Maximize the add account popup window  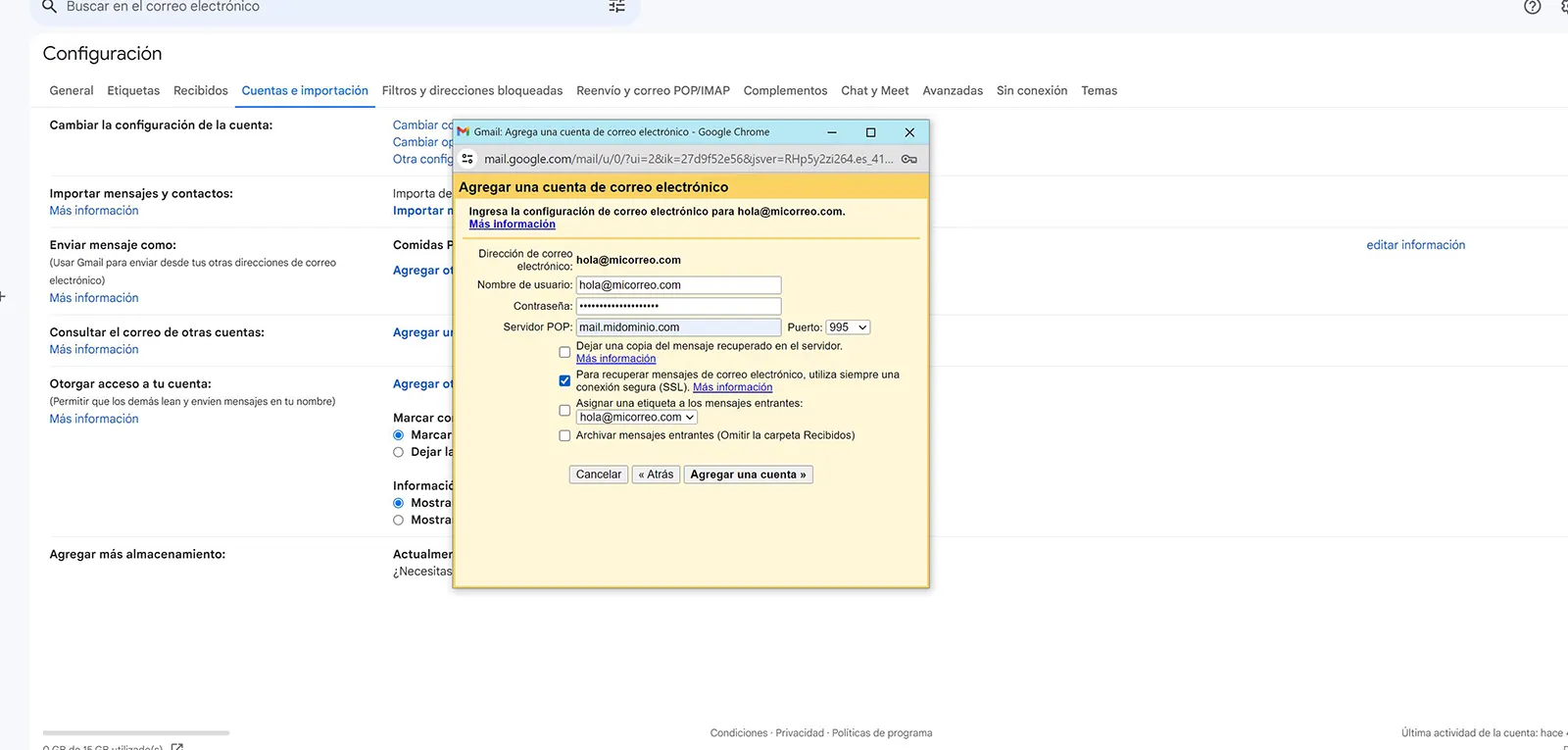pos(870,132)
